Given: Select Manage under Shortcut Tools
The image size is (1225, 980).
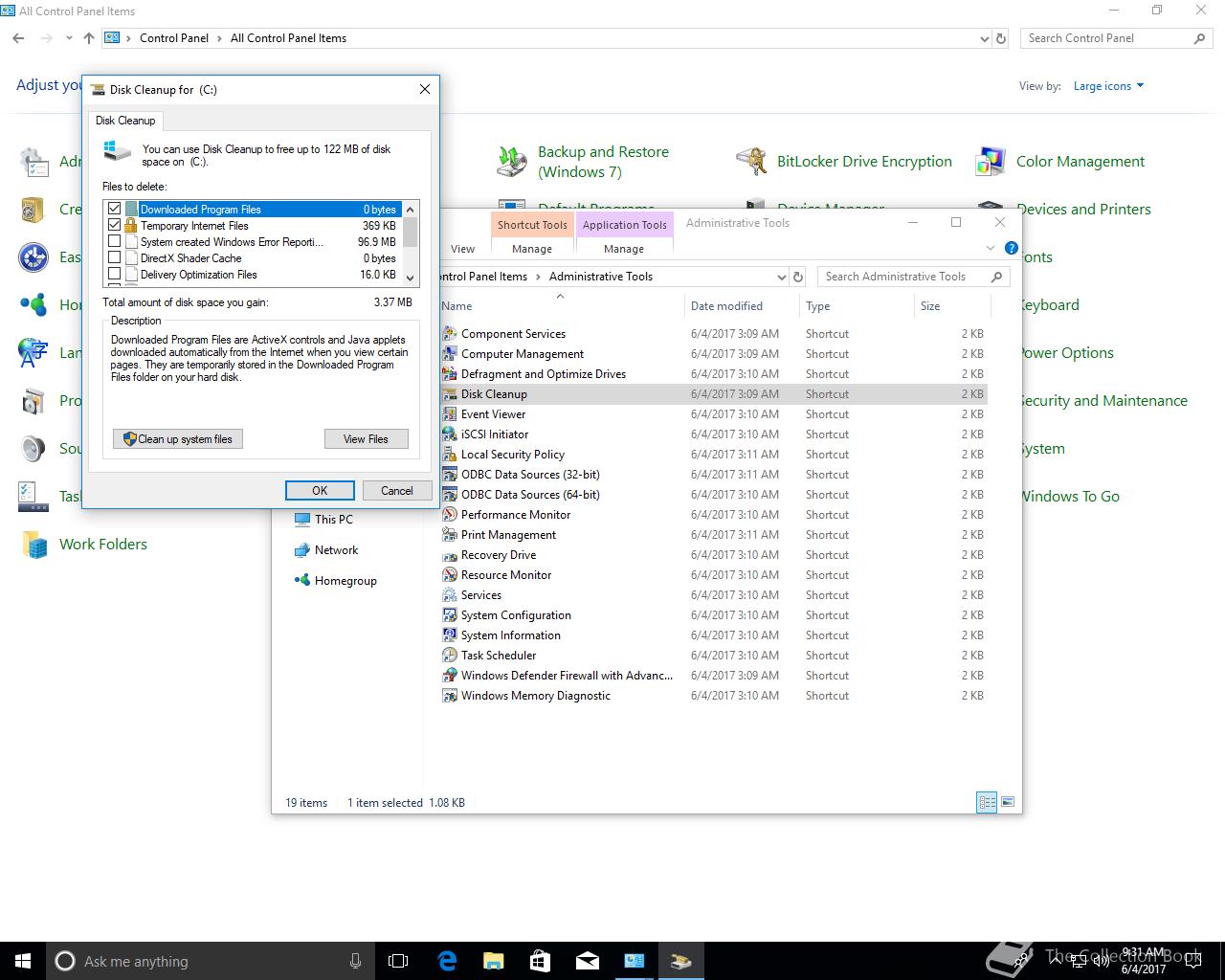Looking at the screenshot, I should (x=532, y=249).
